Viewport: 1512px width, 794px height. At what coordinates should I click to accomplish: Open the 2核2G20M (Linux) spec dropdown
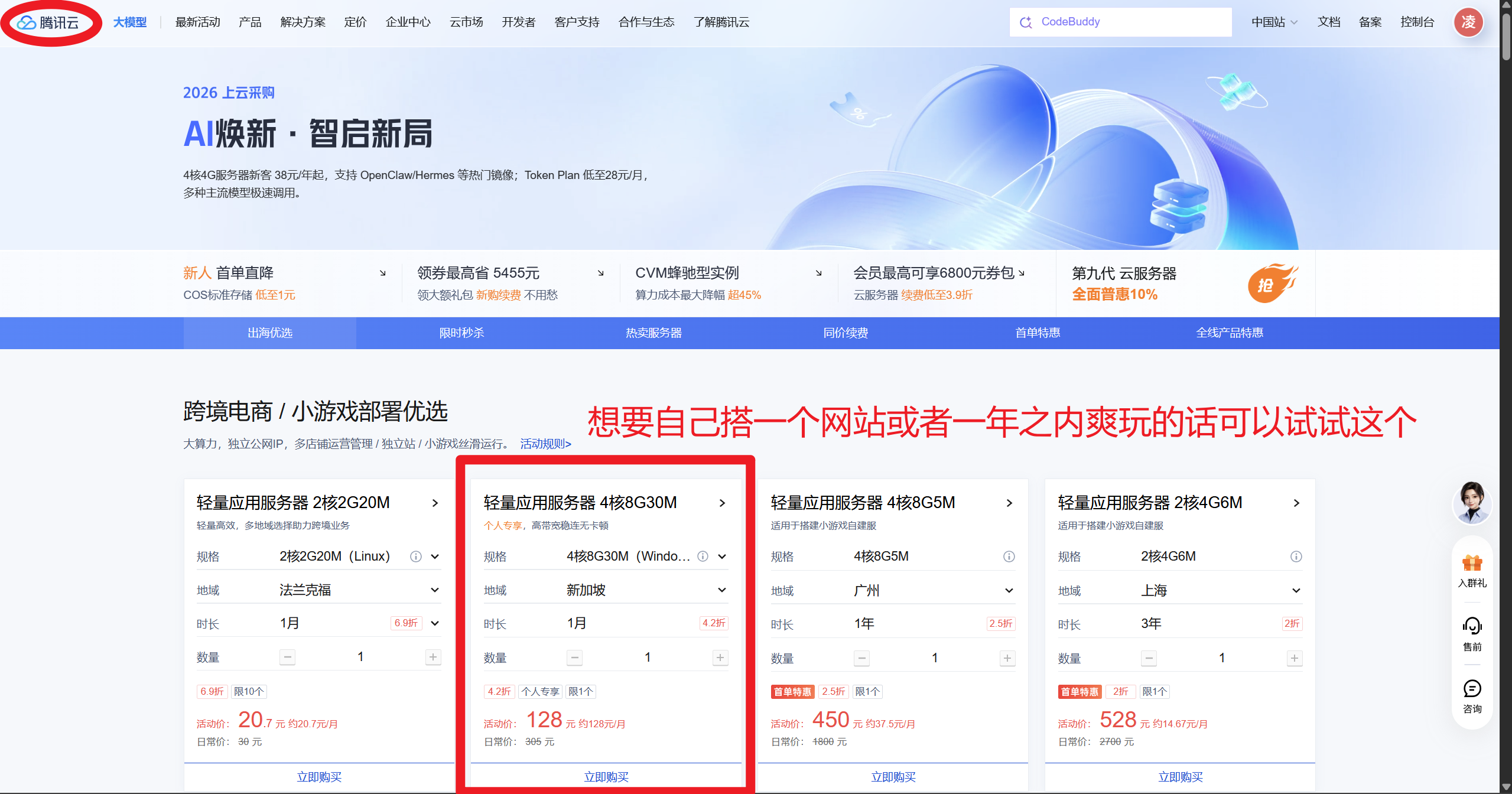435,557
